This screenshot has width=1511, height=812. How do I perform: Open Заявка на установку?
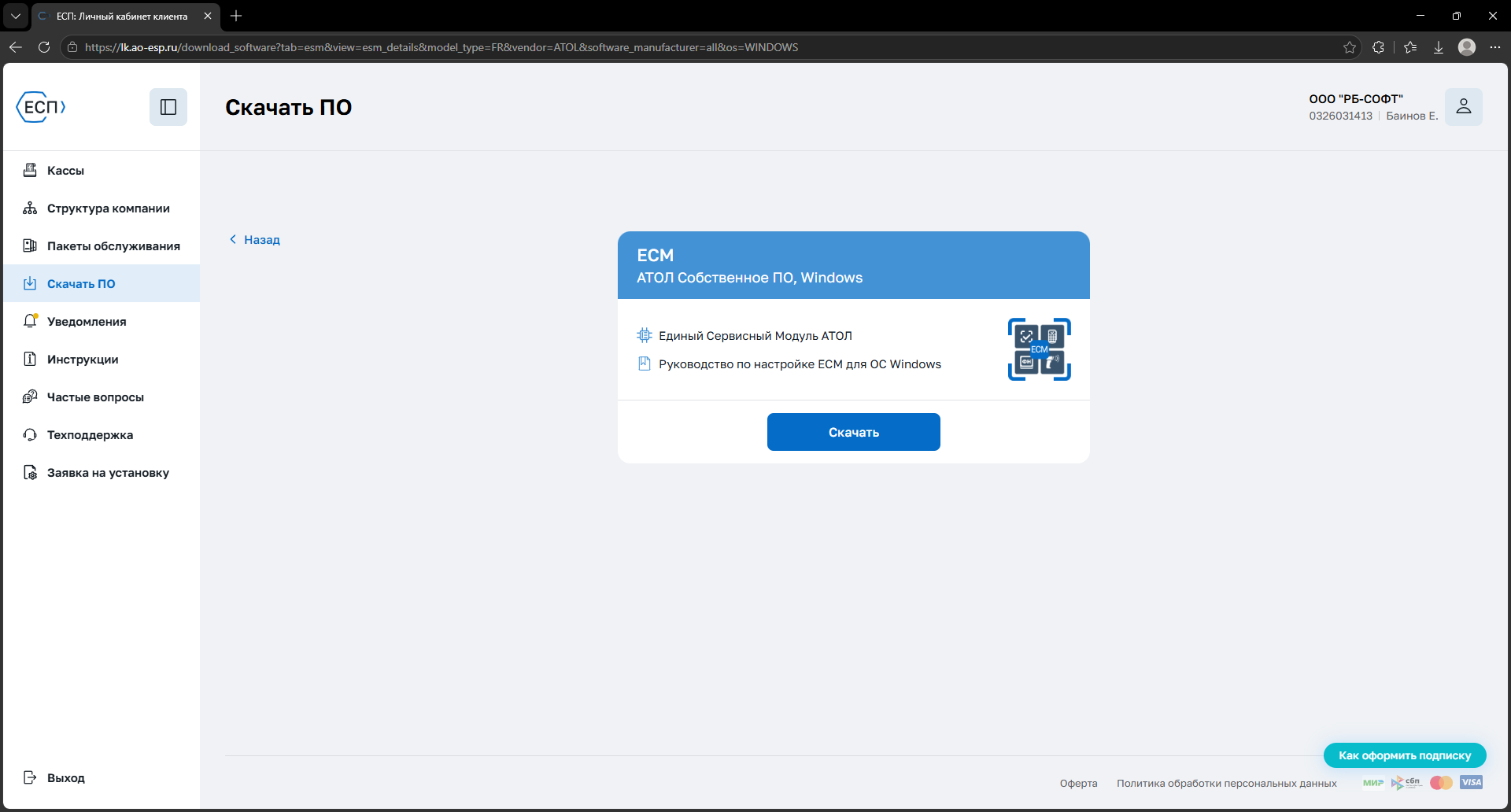102,472
